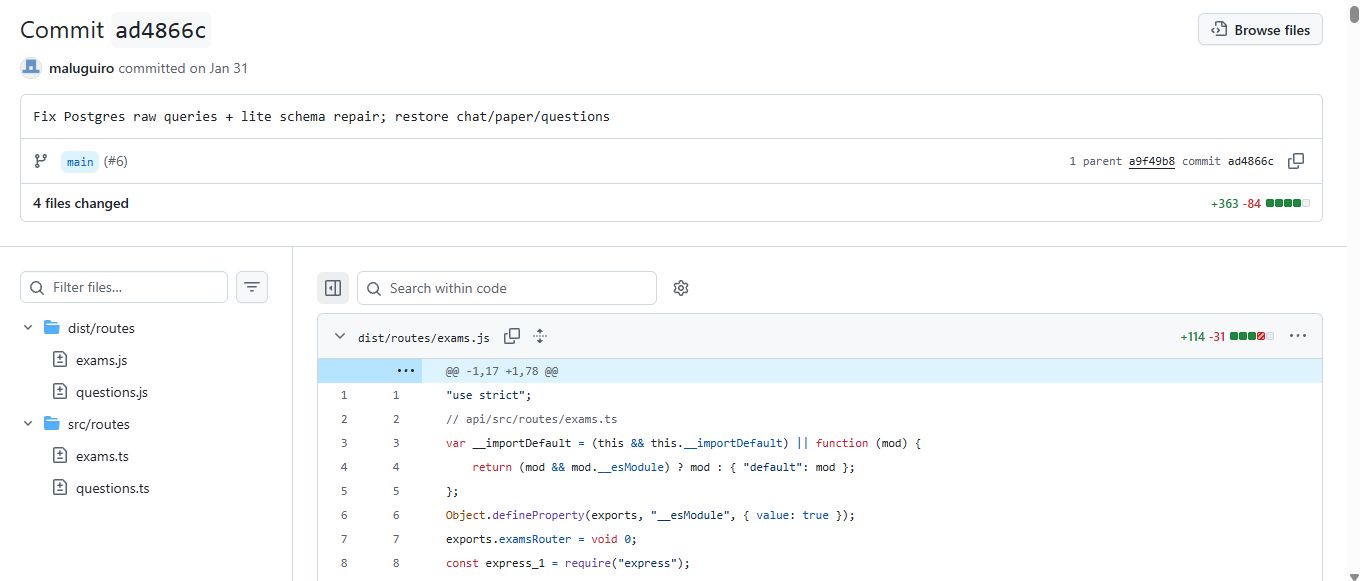This screenshot has height=581, width=1360.
Task: Open the maluguiro author profile link
Action: click(x=81, y=69)
